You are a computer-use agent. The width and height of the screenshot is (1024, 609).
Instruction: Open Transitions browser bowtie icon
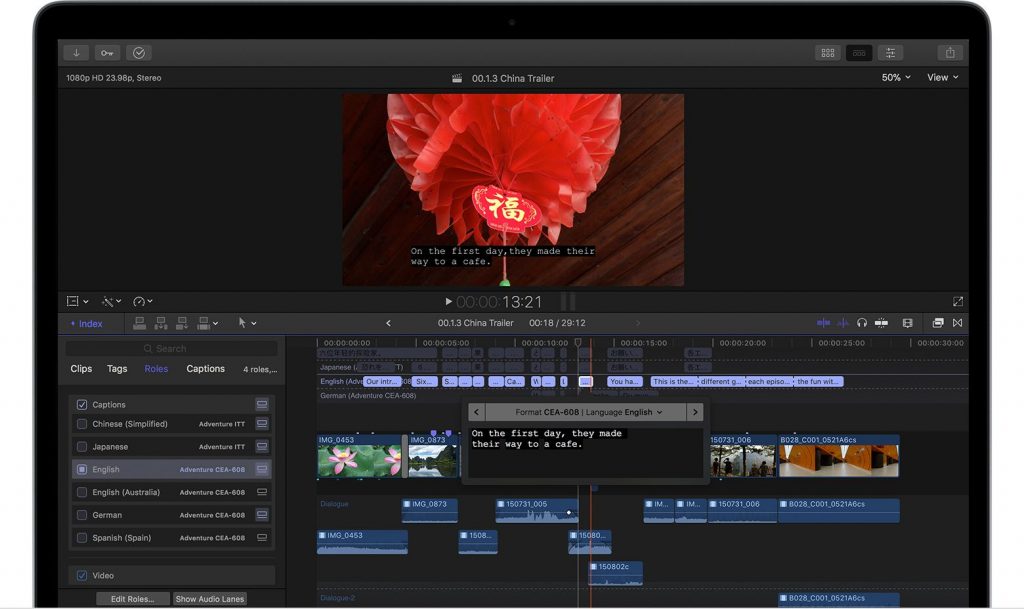(957, 322)
